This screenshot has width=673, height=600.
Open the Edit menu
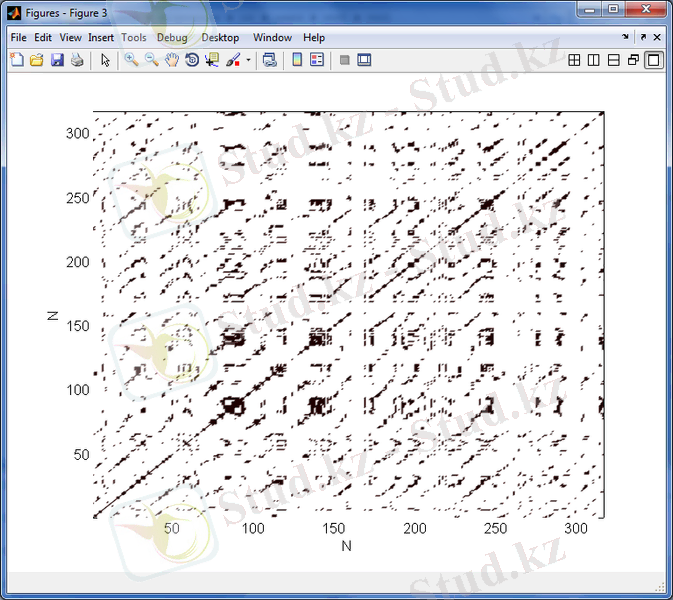coord(43,38)
